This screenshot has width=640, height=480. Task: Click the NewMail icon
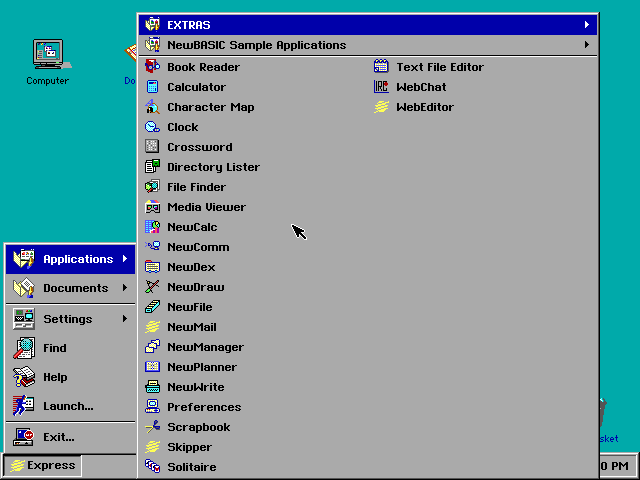coord(152,327)
